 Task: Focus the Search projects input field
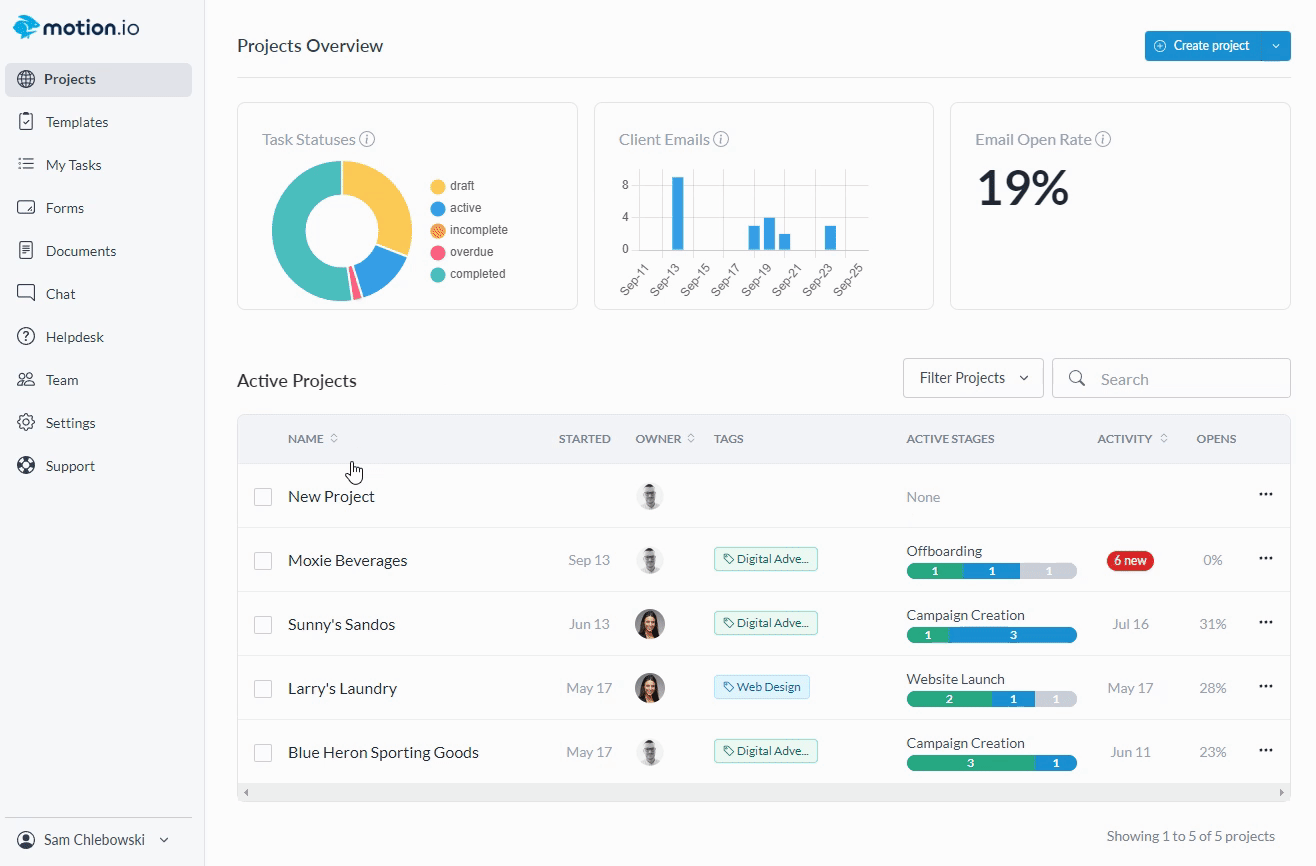point(1185,379)
